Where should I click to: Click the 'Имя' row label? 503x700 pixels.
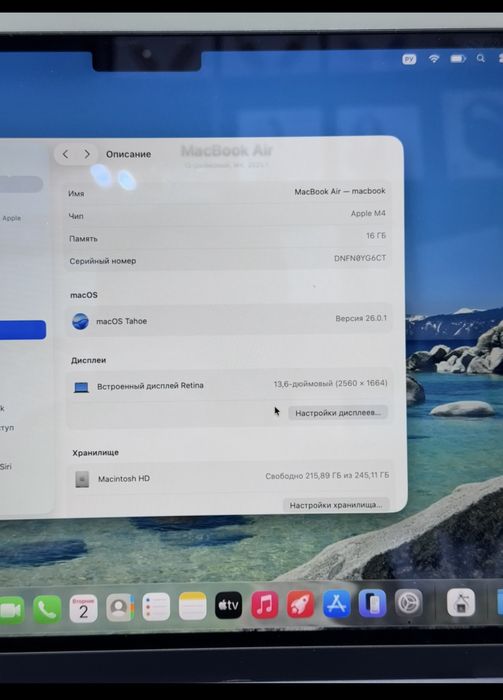76,194
